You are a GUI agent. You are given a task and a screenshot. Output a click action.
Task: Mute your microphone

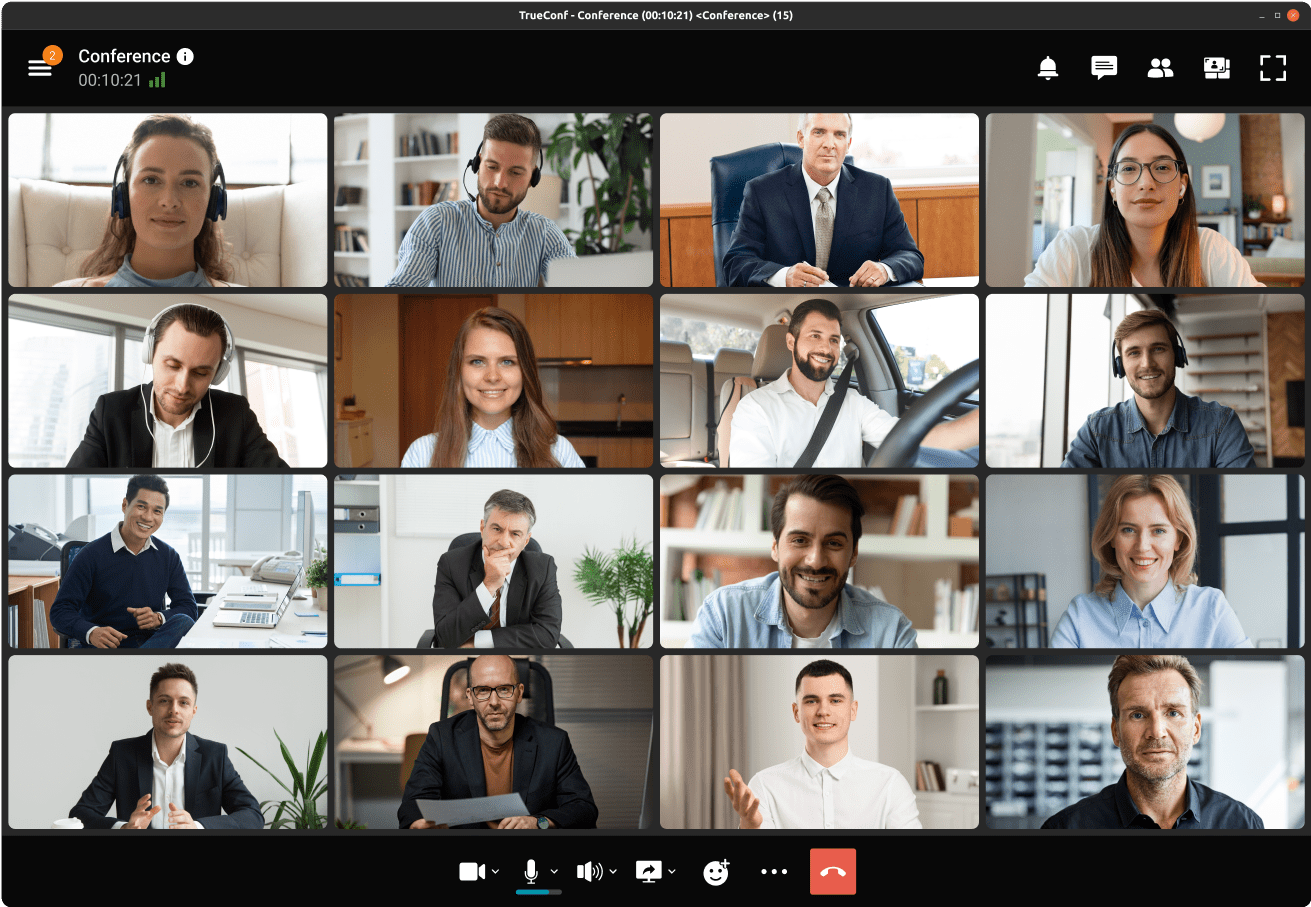click(x=531, y=868)
